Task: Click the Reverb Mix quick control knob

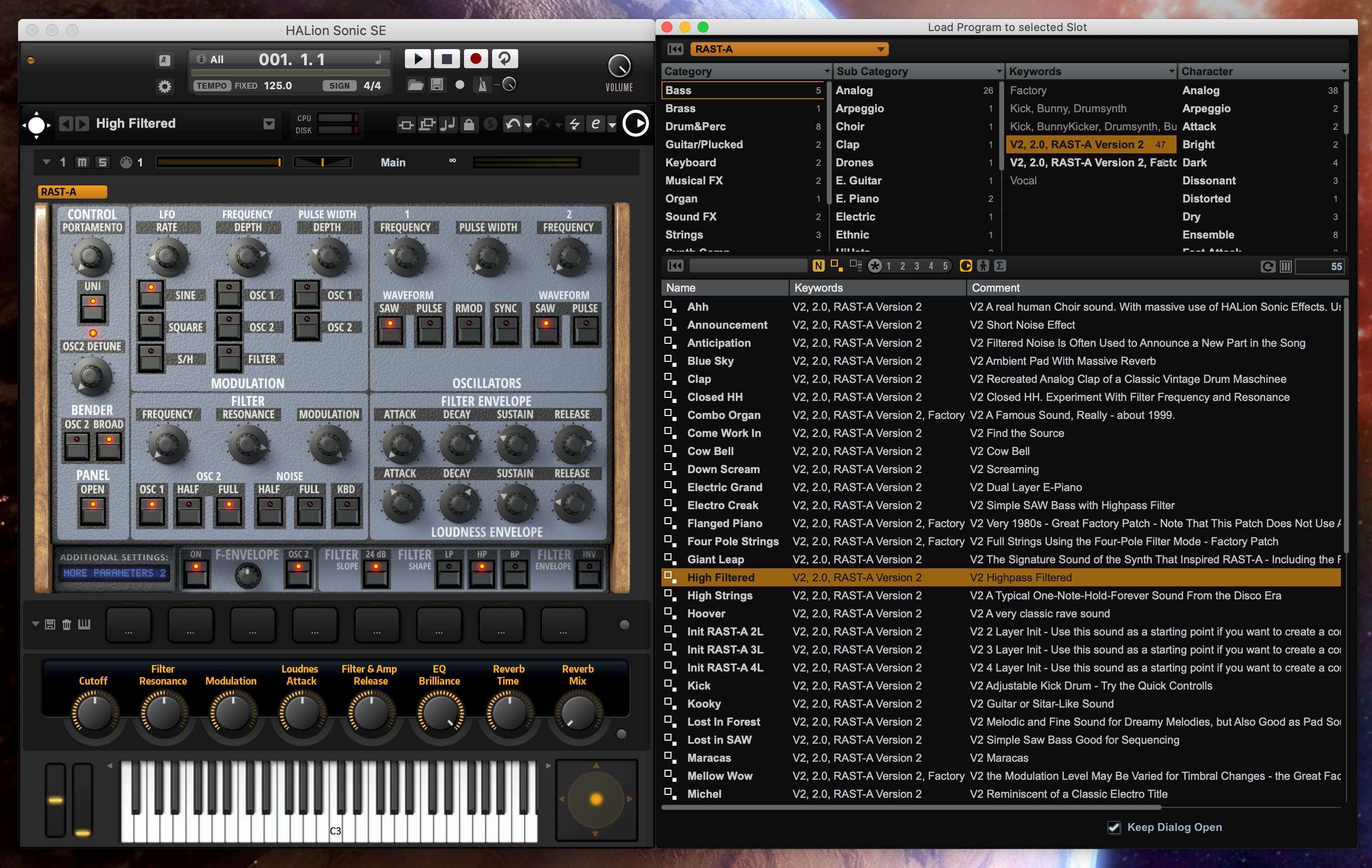Action: (x=578, y=713)
